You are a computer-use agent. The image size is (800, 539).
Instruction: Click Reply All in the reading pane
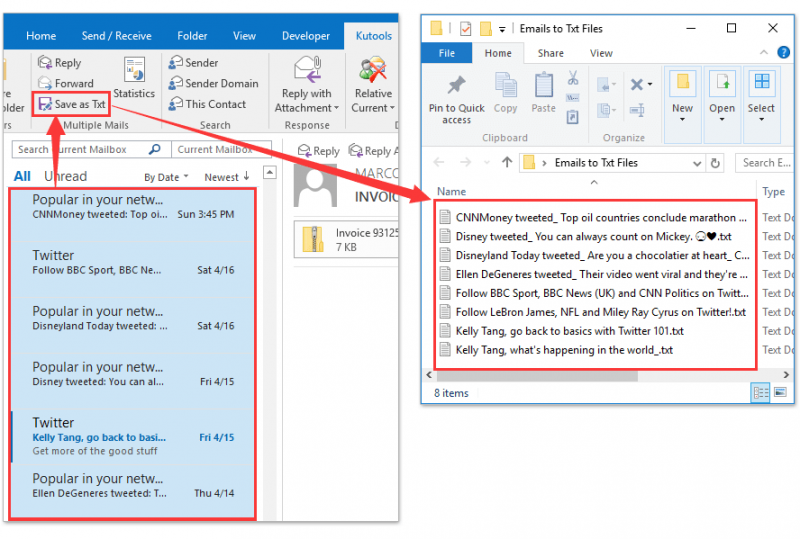coord(373,151)
